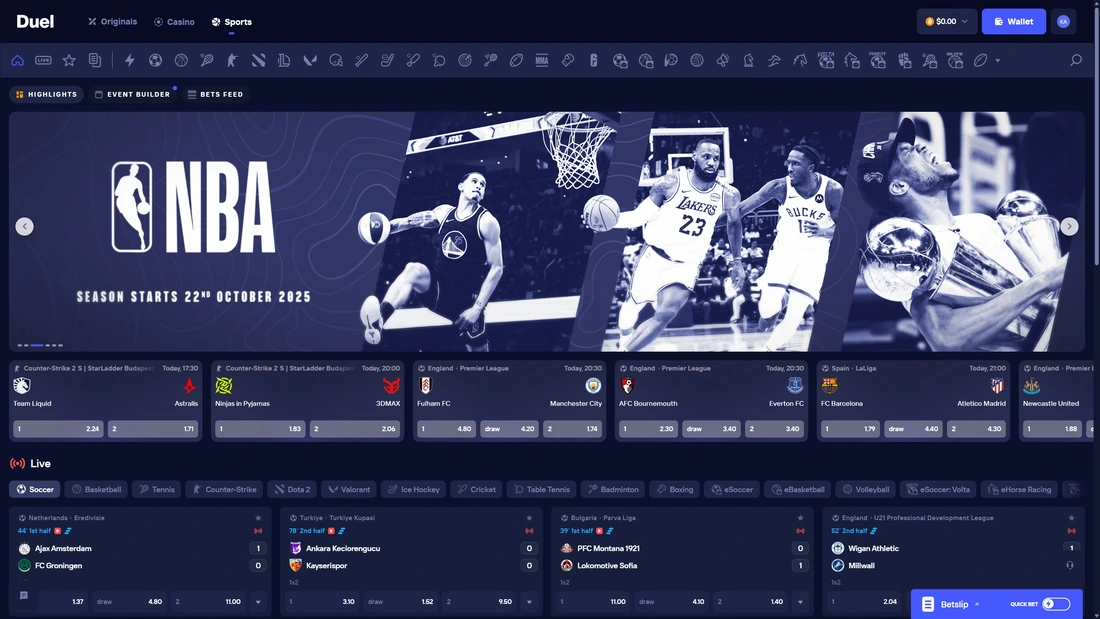
Task: Select the horse racing icon
Action: 800,60
